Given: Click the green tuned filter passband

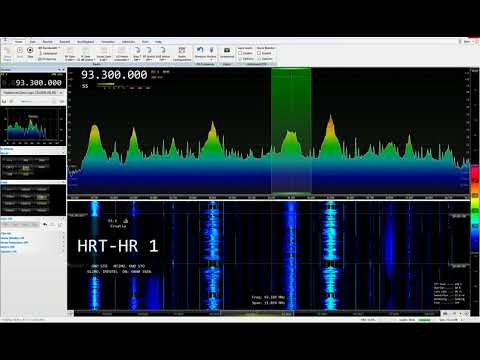Looking at the screenshot, I should [x=291, y=130].
